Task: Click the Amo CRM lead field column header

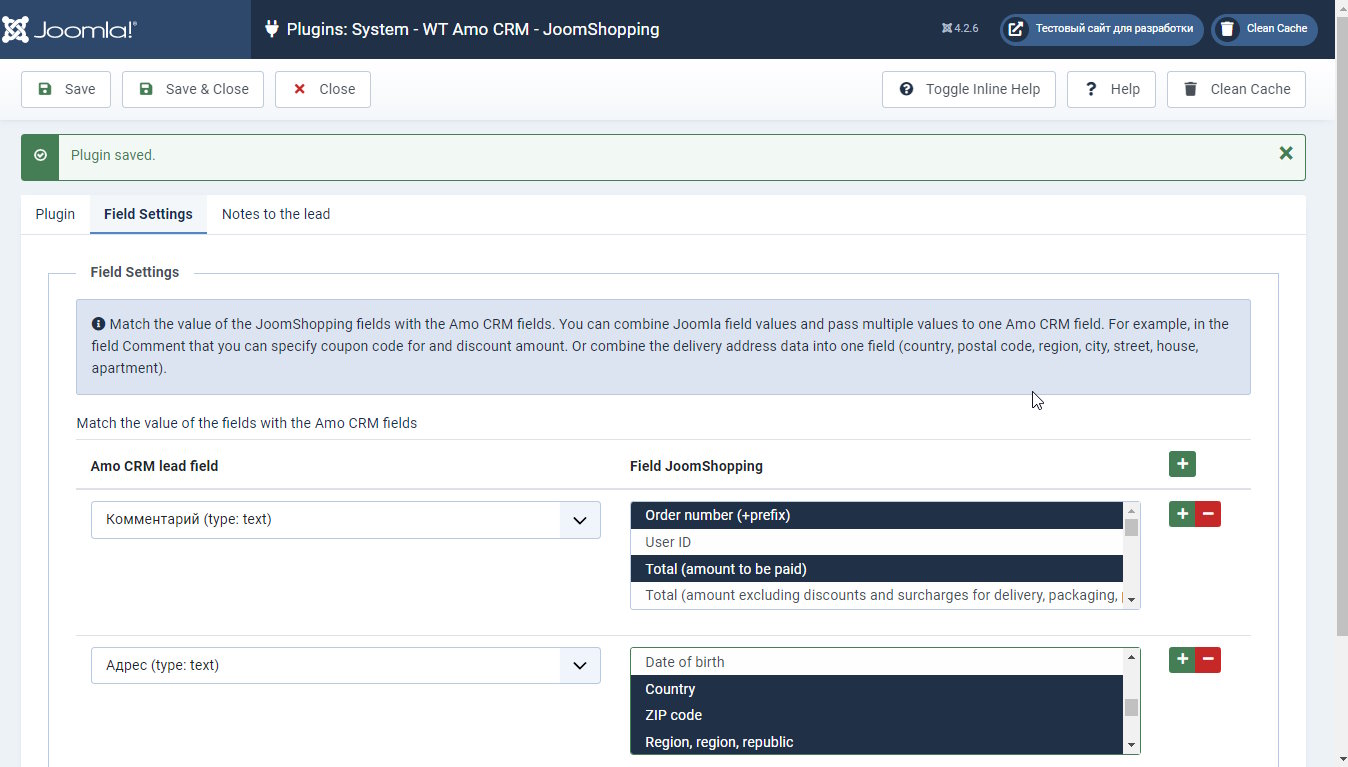Action: pos(154,466)
